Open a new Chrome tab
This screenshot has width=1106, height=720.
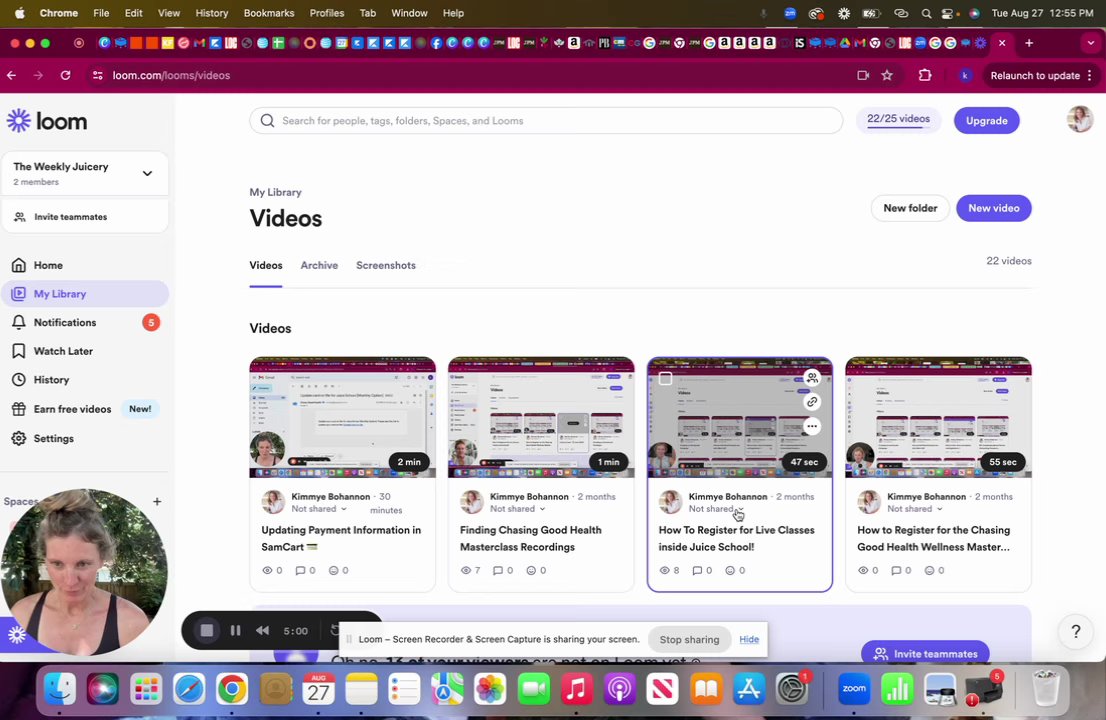click(1029, 43)
